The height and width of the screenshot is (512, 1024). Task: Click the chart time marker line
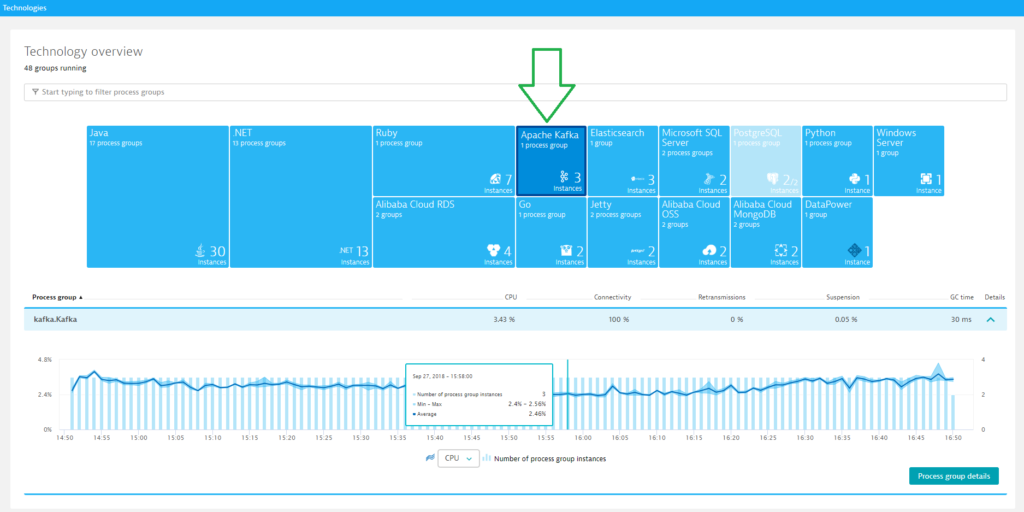(568, 394)
